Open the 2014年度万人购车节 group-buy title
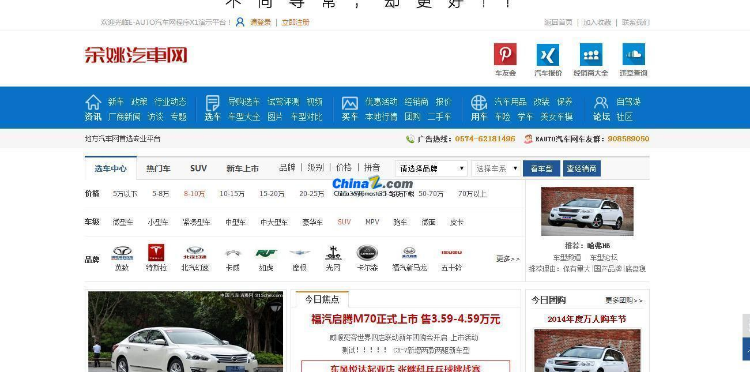 (x=587, y=319)
